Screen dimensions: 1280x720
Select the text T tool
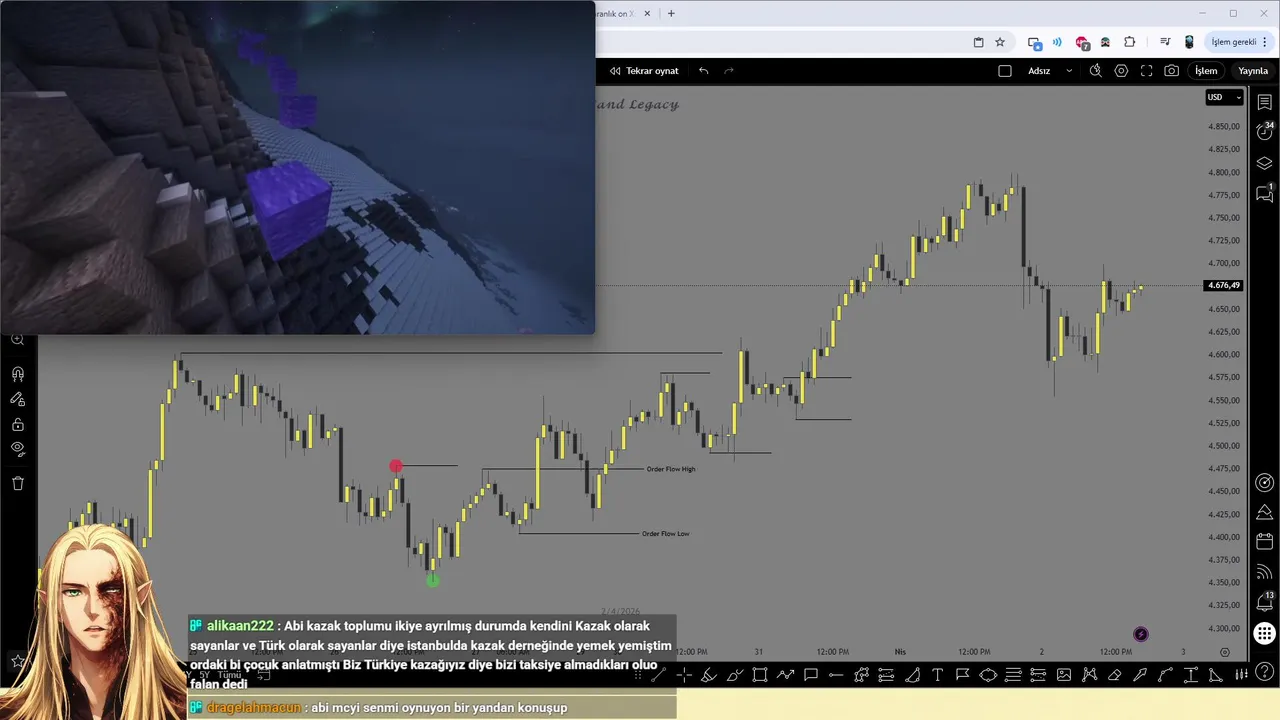938,675
